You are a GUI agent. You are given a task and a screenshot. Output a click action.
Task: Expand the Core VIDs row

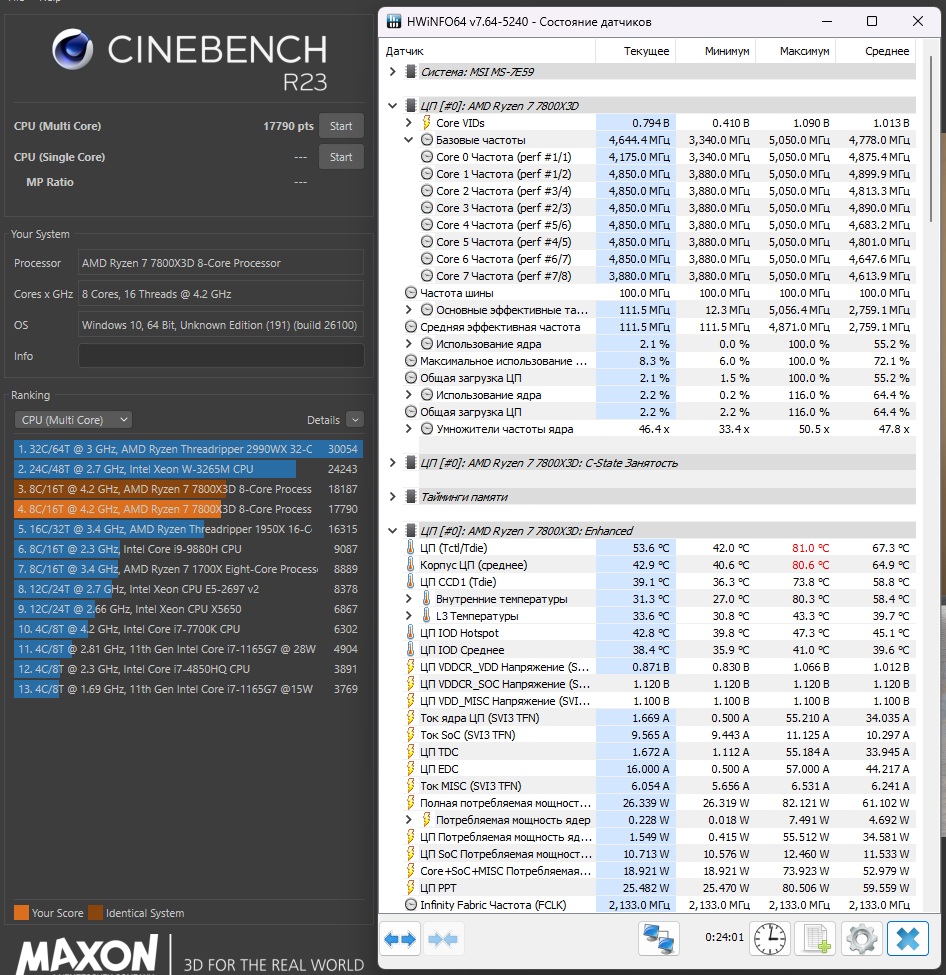click(x=409, y=122)
